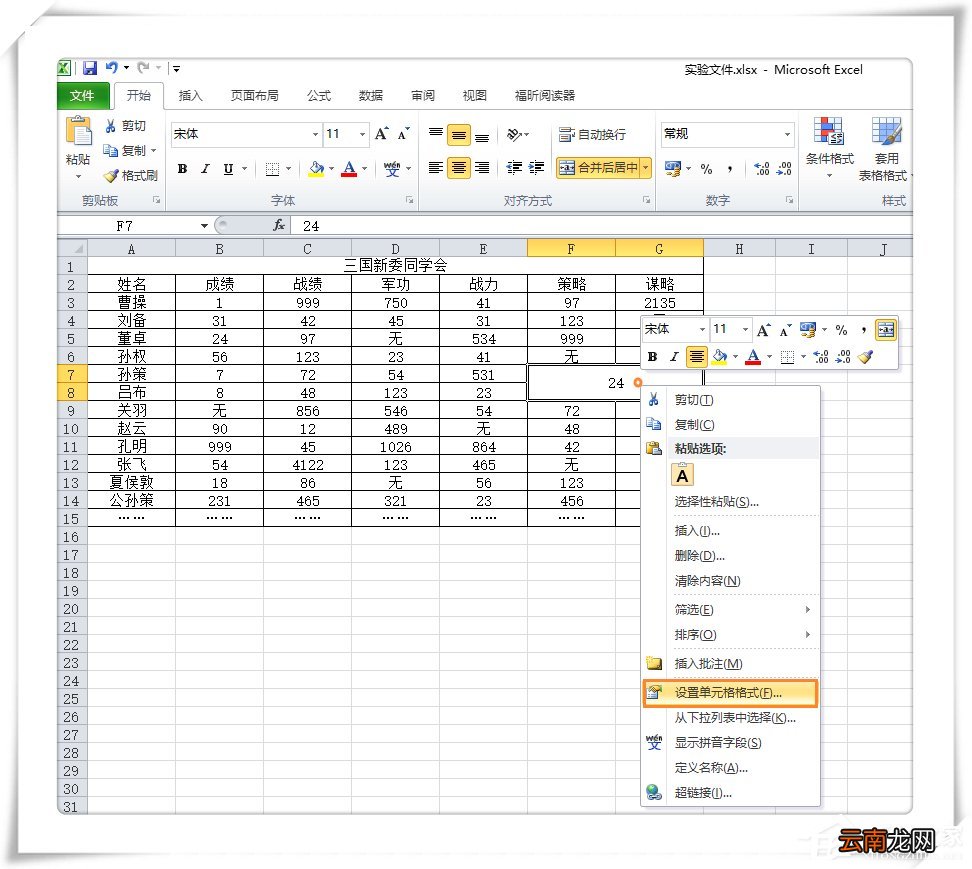Switch to Formulas (公式) tab
The height and width of the screenshot is (869, 972).
319,95
